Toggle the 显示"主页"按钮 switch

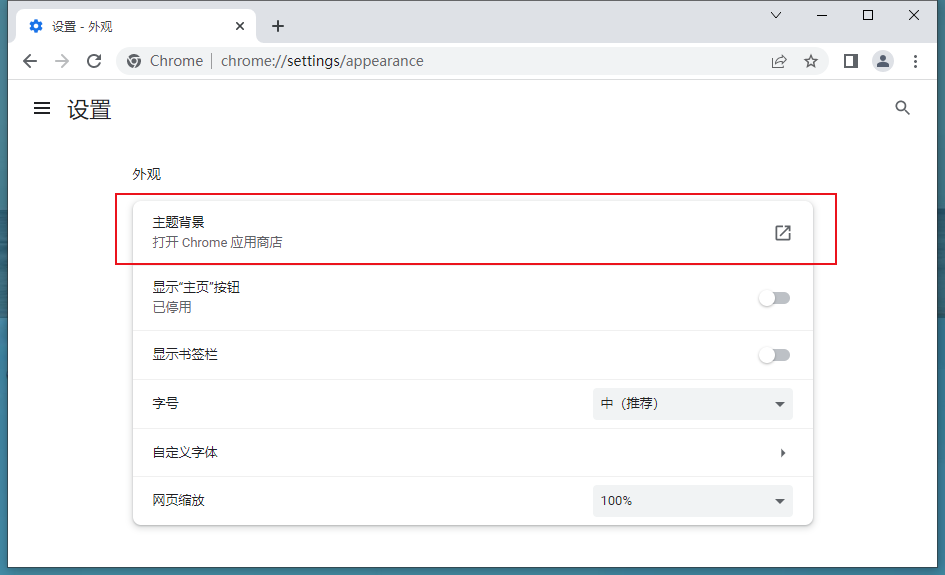tap(774, 298)
